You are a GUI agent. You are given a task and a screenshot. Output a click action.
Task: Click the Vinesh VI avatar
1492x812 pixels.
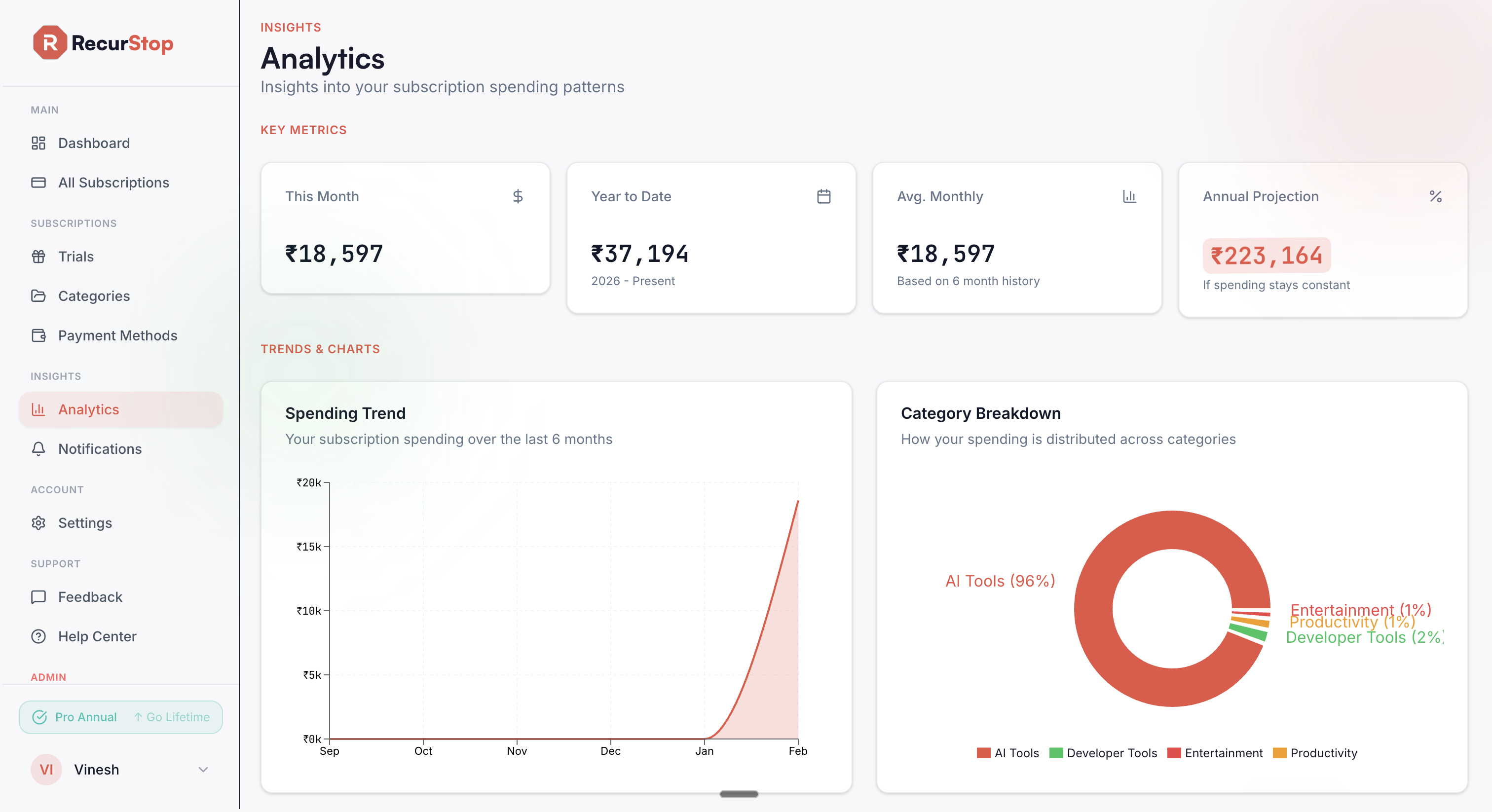click(x=46, y=770)
